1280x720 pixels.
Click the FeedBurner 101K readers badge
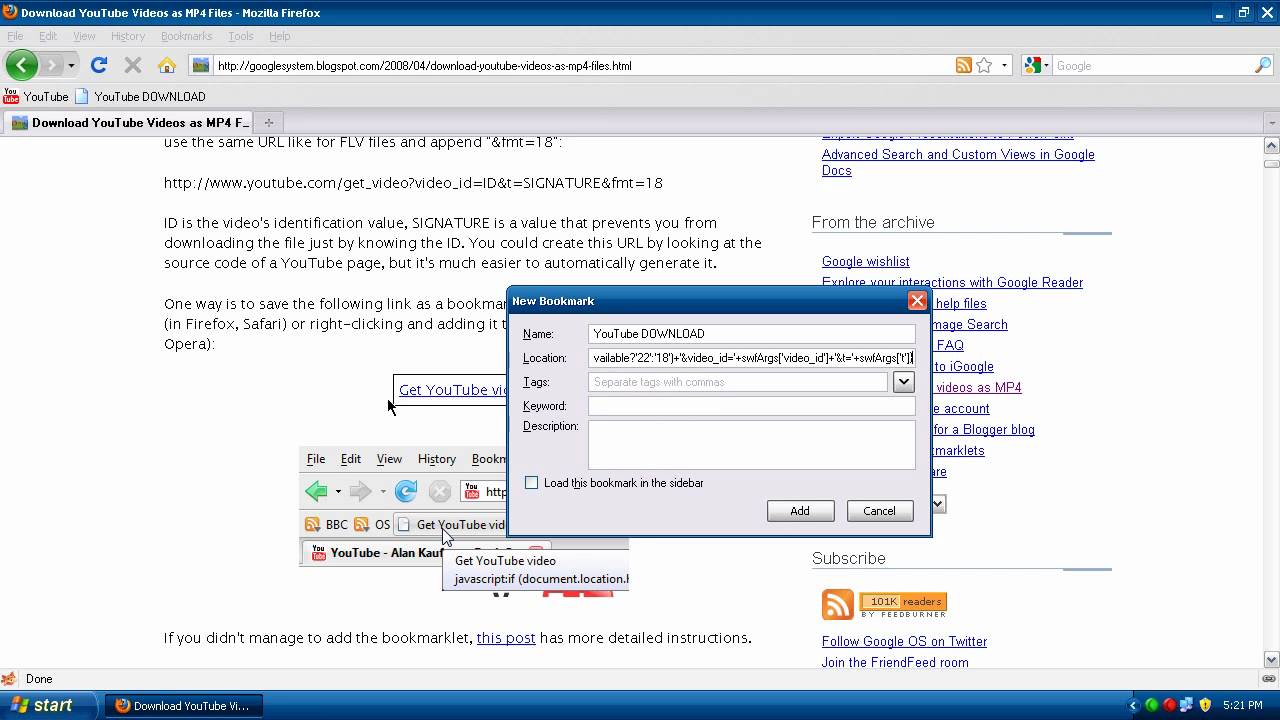(x=903, y=604)
